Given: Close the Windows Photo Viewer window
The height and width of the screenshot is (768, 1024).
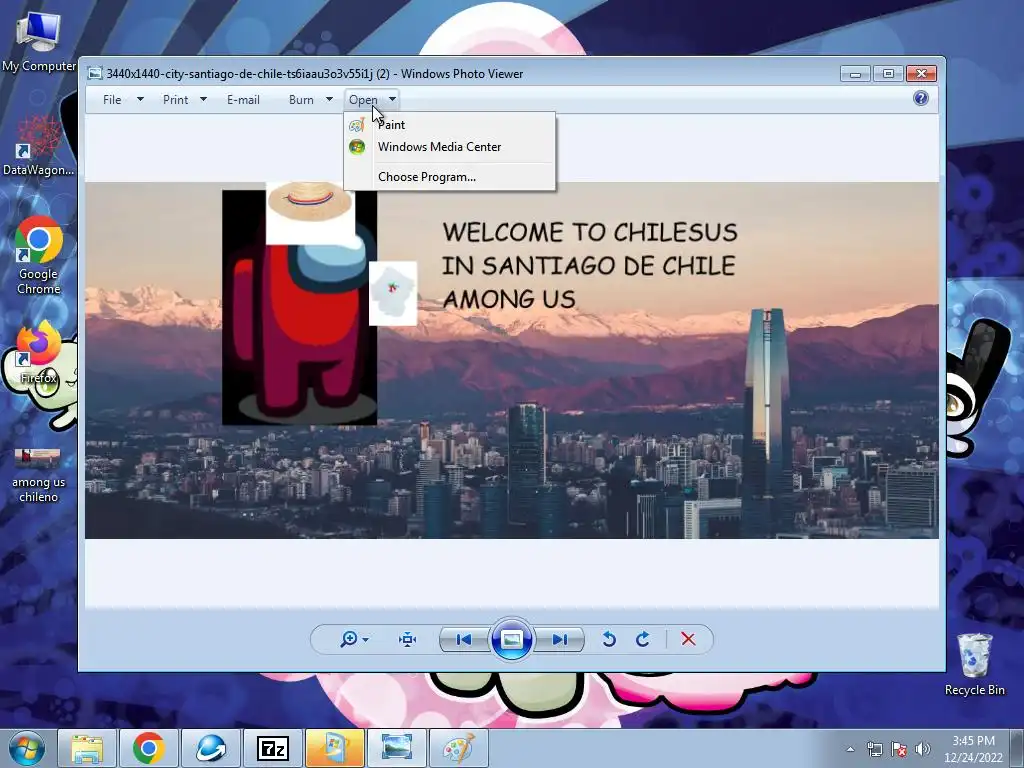Looking at the screenshot, I should click(921, 73).
